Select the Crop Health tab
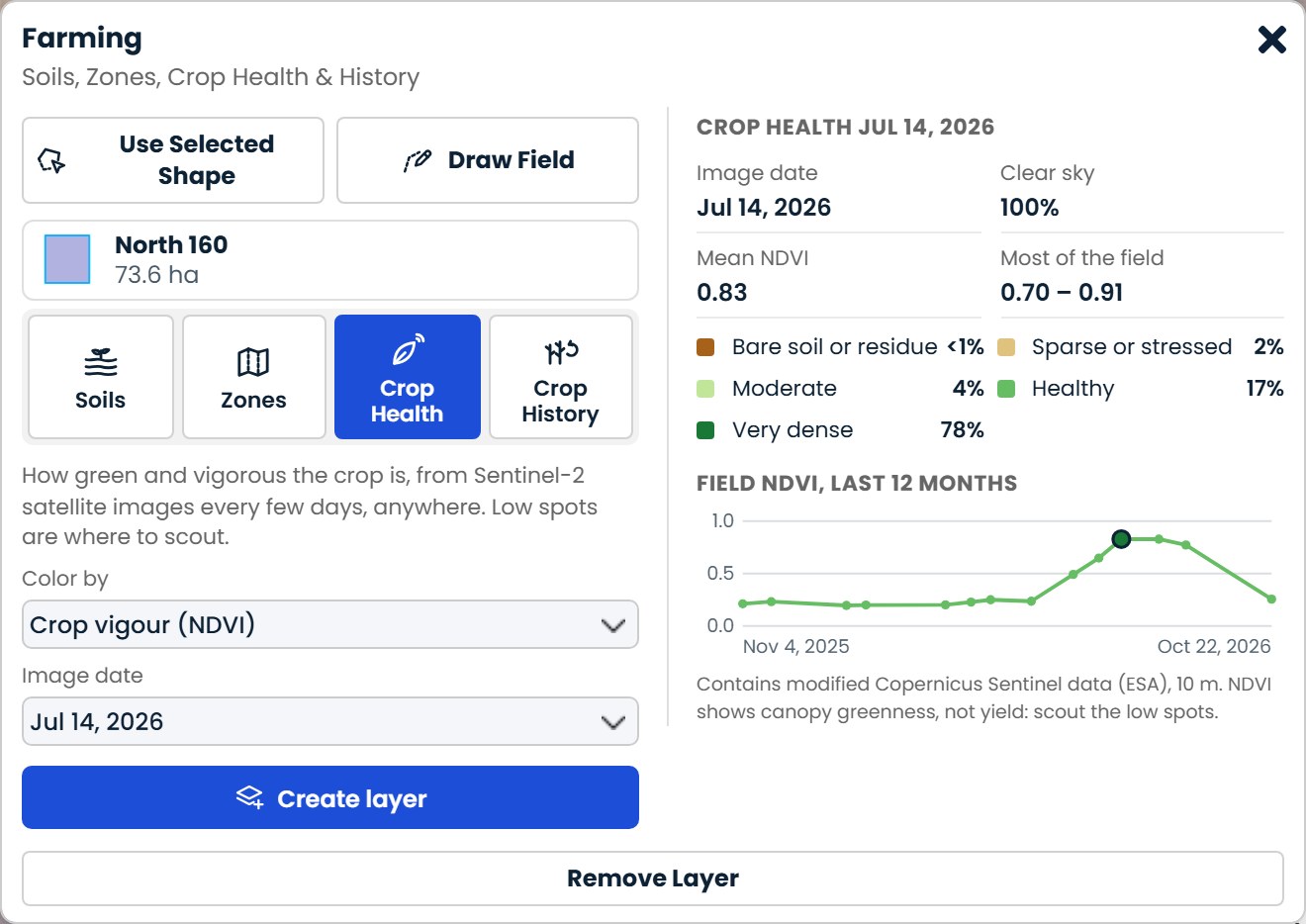1306x924 pixels. pyautogui.click(x=408, y=377)
